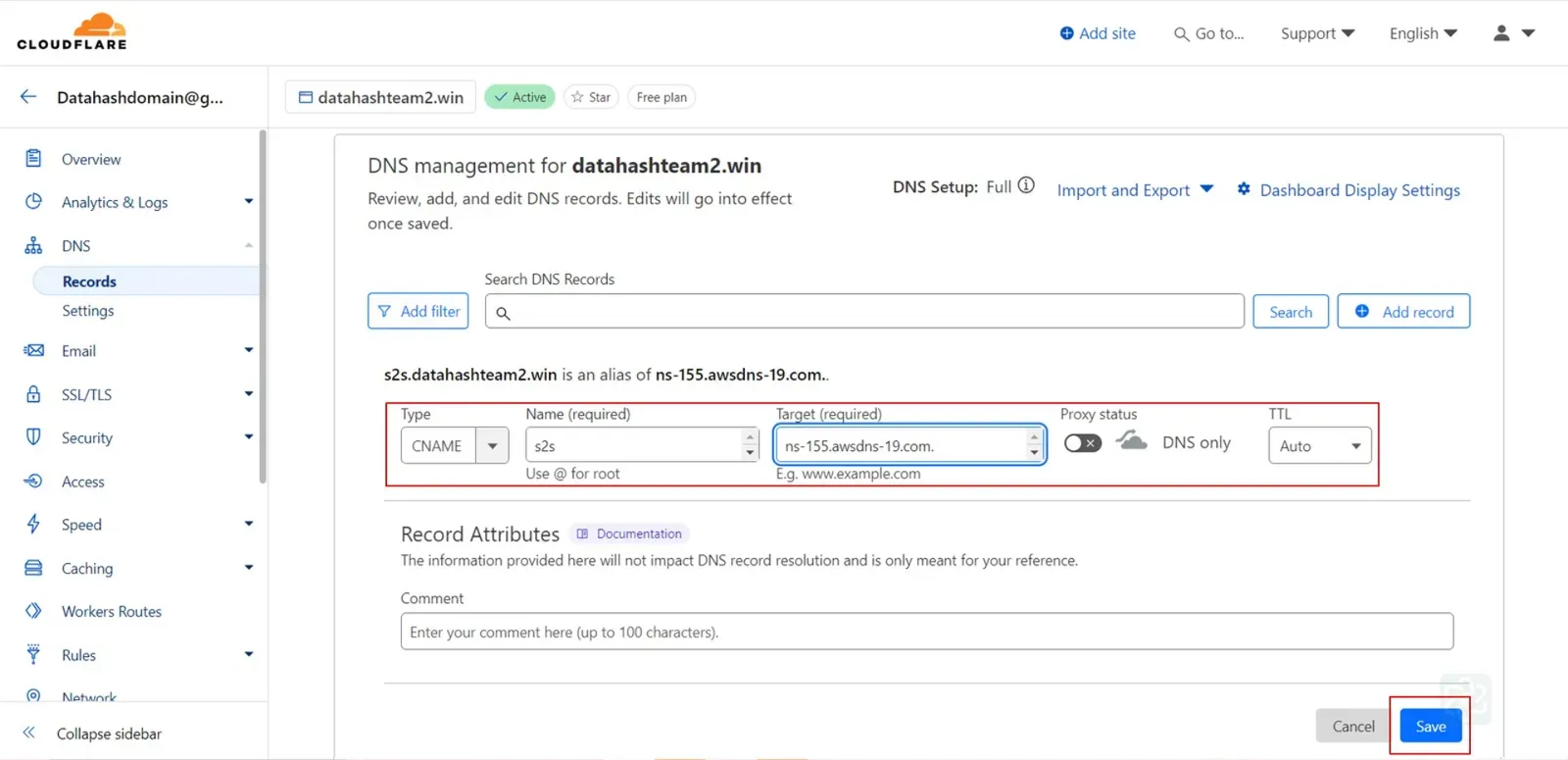Open Workers Routes sidebar item
1568x760 pixels.
click(x=112, y=611)
